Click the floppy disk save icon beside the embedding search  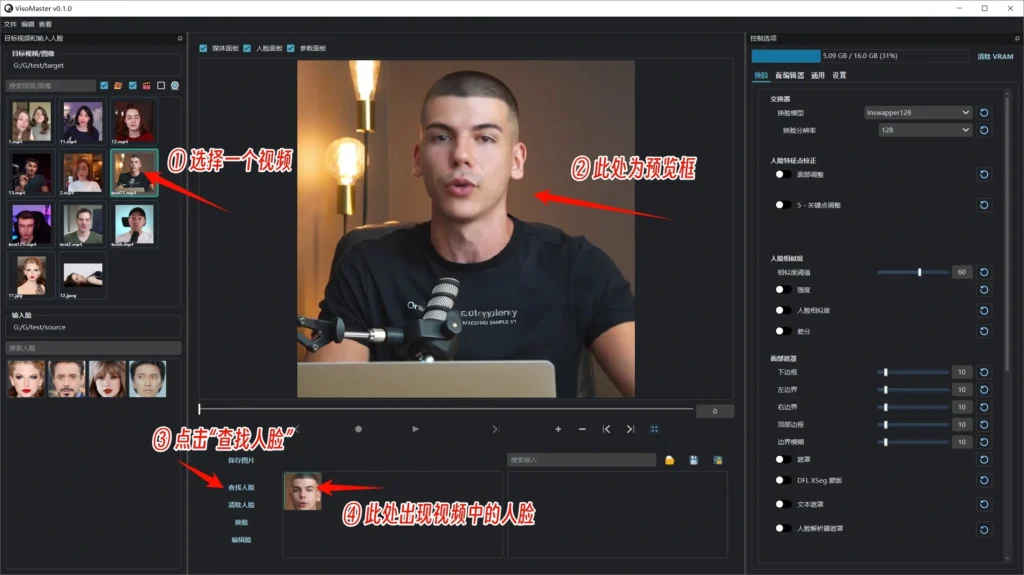point(694,460)
